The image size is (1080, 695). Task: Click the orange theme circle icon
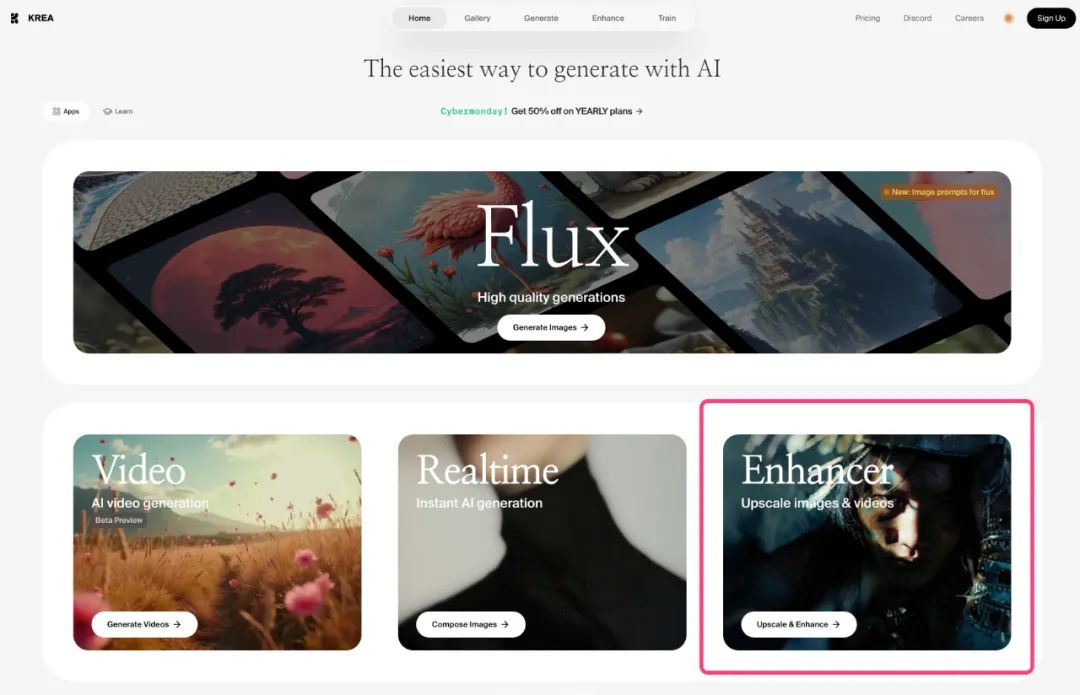[x=1008, y=19]
